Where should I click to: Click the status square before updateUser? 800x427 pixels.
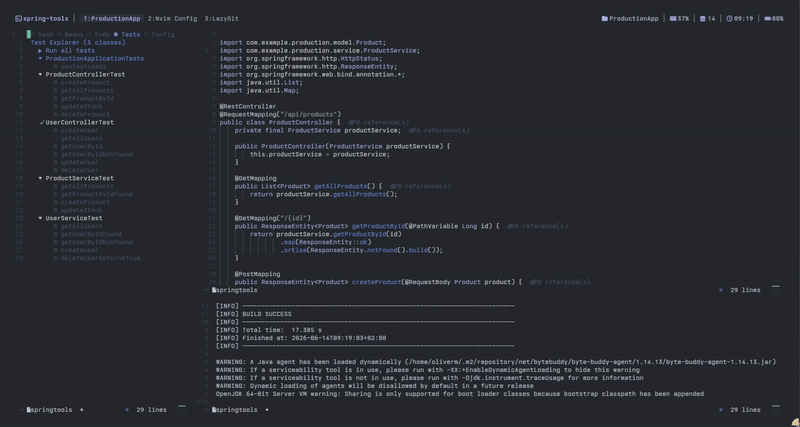point(55,162)
